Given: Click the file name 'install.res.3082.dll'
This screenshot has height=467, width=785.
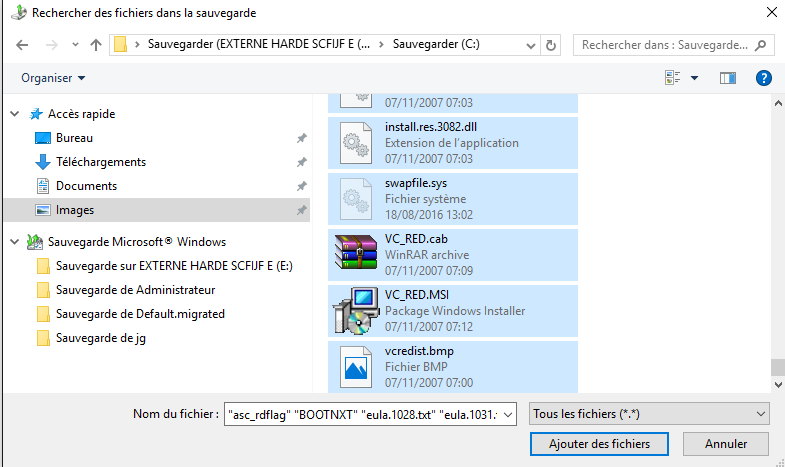Looking at the screenshot, I should coord(431,127).
